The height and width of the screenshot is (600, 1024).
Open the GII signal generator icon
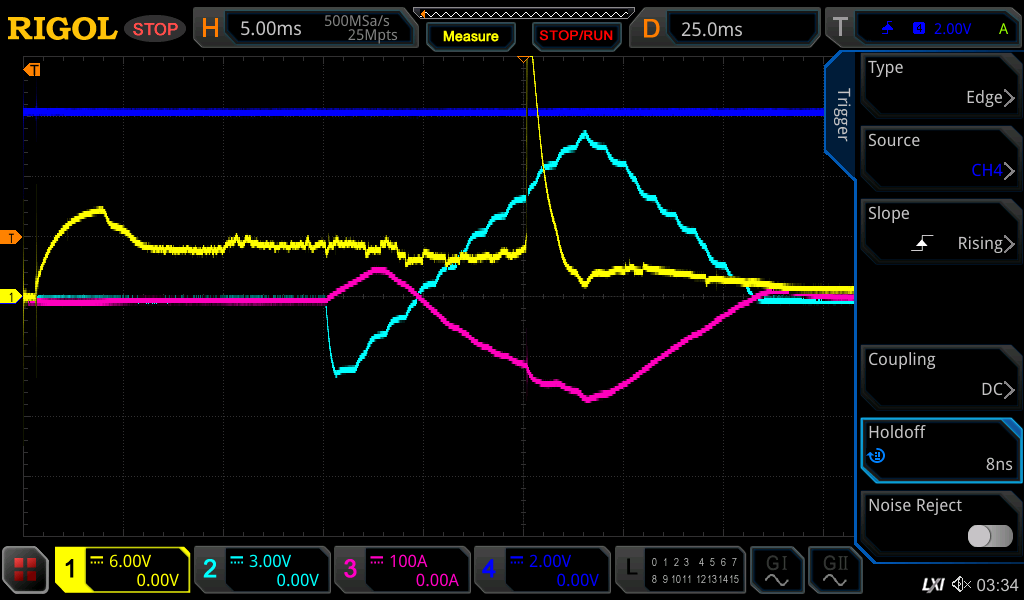click(x=835, y=570)
